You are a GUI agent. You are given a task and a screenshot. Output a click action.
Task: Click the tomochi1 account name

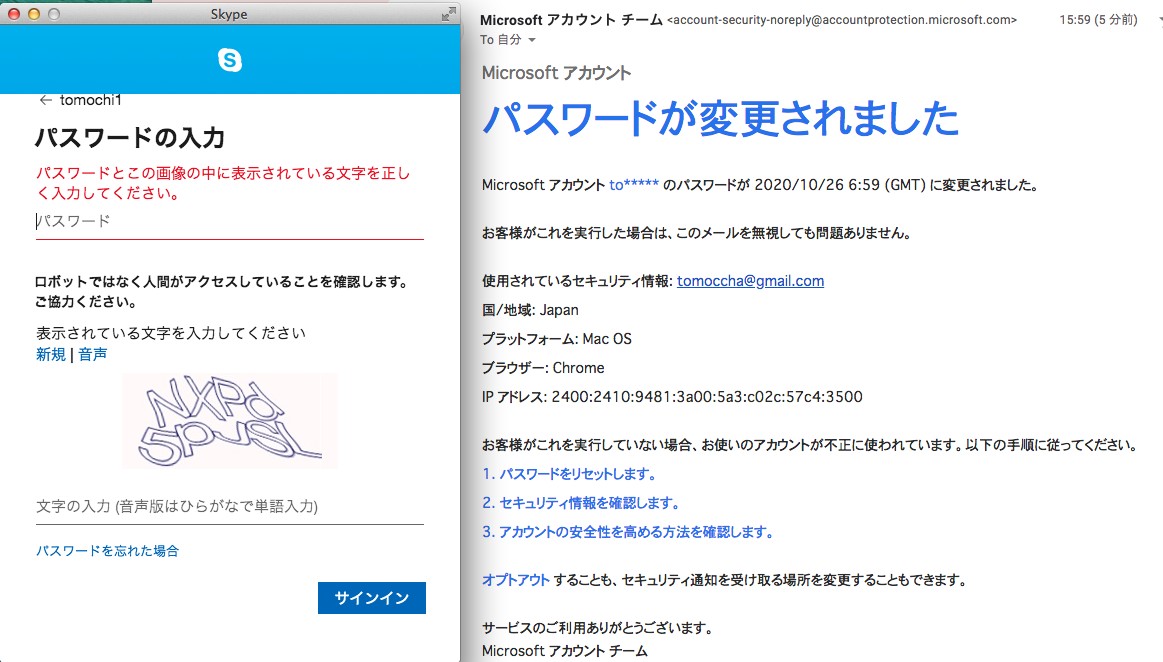(x=90, y=100)
